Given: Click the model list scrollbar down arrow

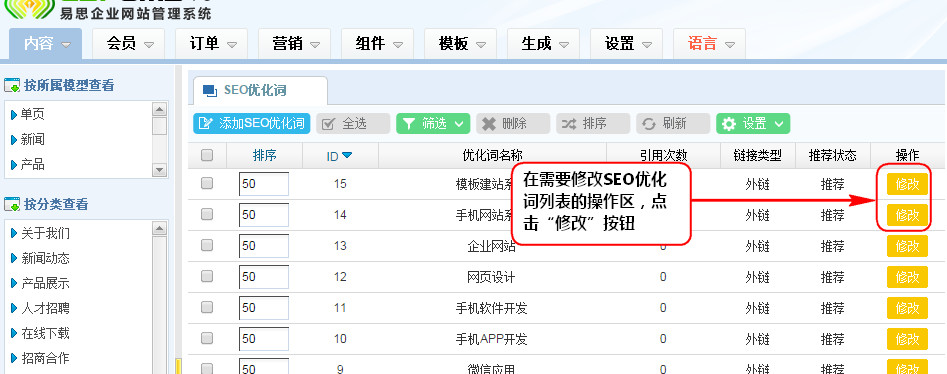Looking at the screenshot, I should tap(159, 170).
